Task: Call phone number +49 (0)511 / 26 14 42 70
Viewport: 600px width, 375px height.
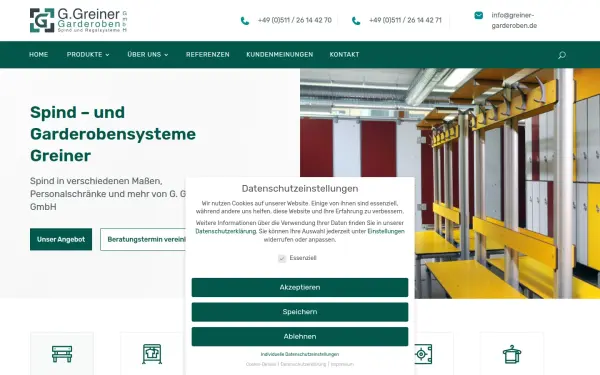Action: pos(295,20)
